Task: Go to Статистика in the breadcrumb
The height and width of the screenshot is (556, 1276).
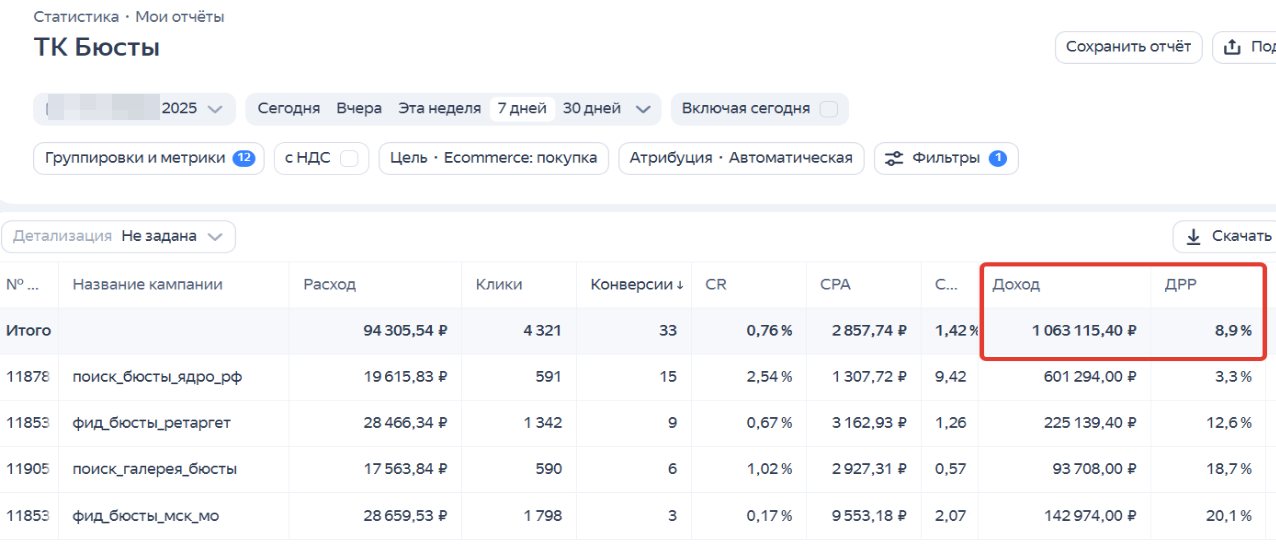Action: click(x=75, y=17)
